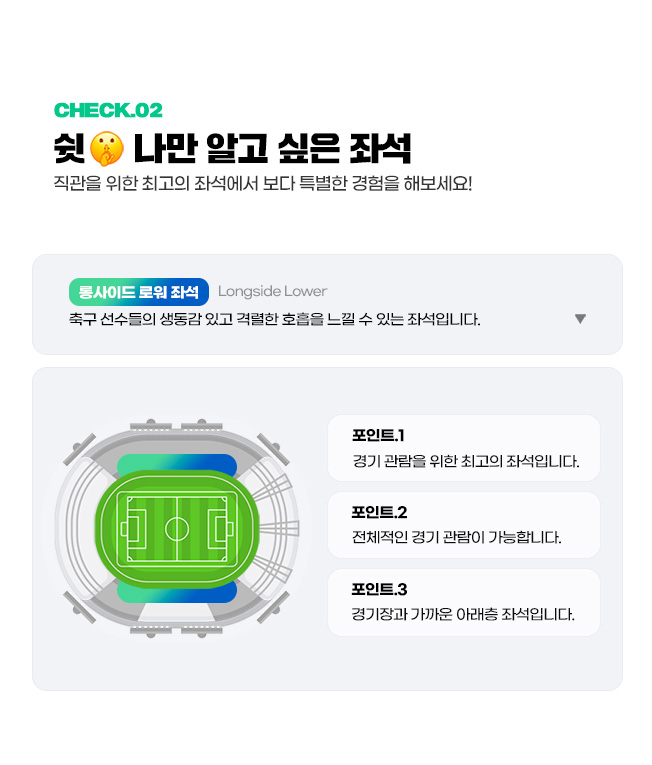Click the shushing face emoji in heading
This screenshot has width=652, height=765.
point(106,148)
